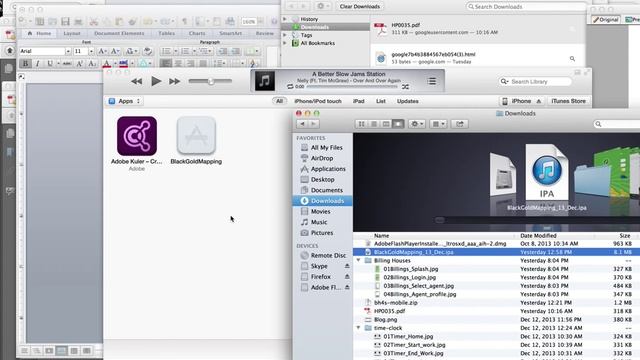This screenshot has width=640, height=360.
Task: Collapse the Billing Houses folder in Finder
Action: point(358,260)
